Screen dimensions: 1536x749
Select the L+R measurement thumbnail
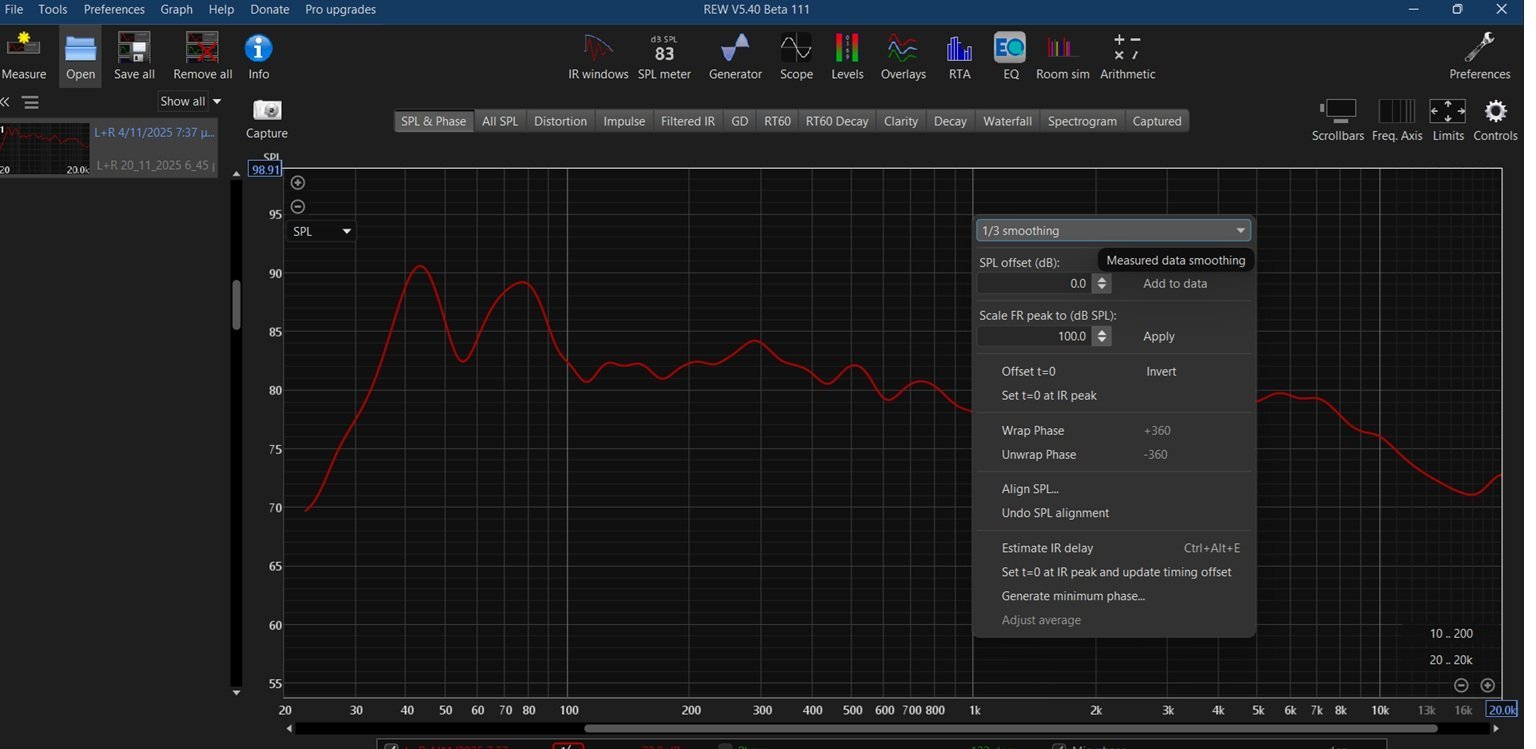tap(46, 148)
